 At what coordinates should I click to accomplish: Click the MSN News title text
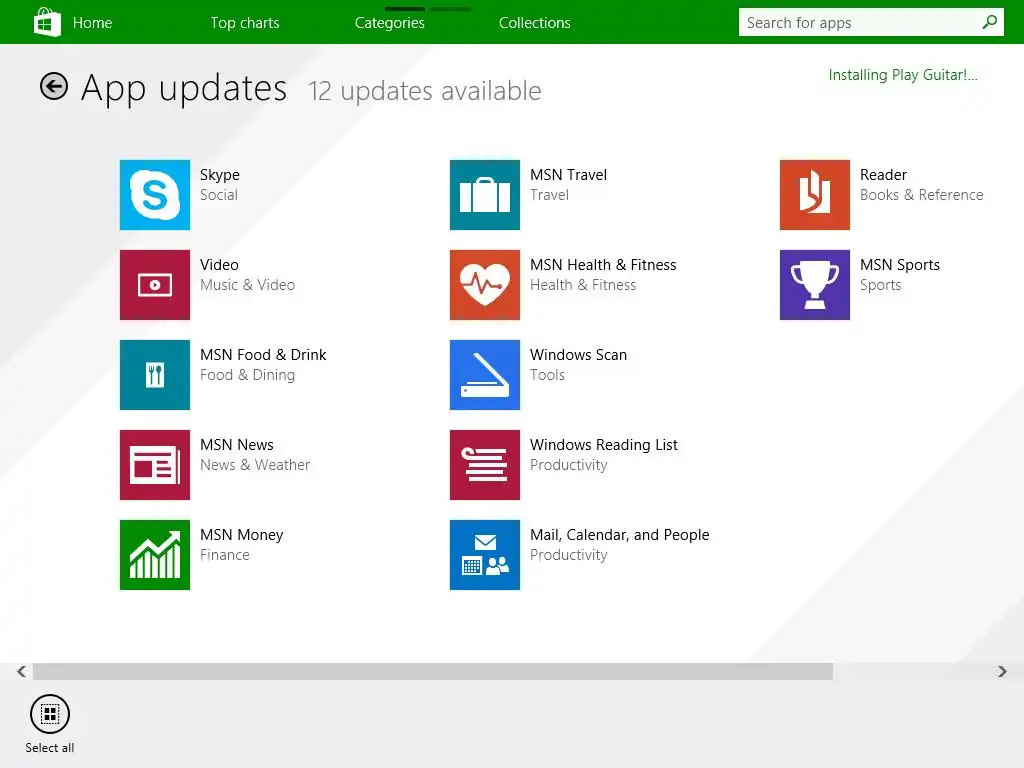[x=236, y=445]
